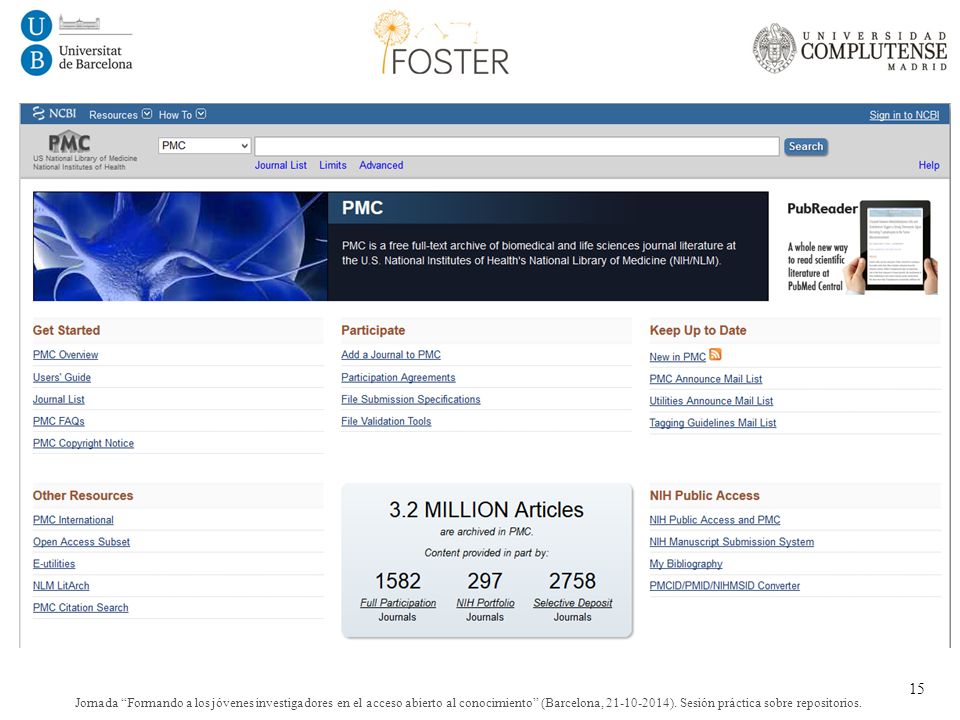Viewport: 960px width, 720px height.
Task: Open Users' Guide link
Action: click(x=62, y=377)
